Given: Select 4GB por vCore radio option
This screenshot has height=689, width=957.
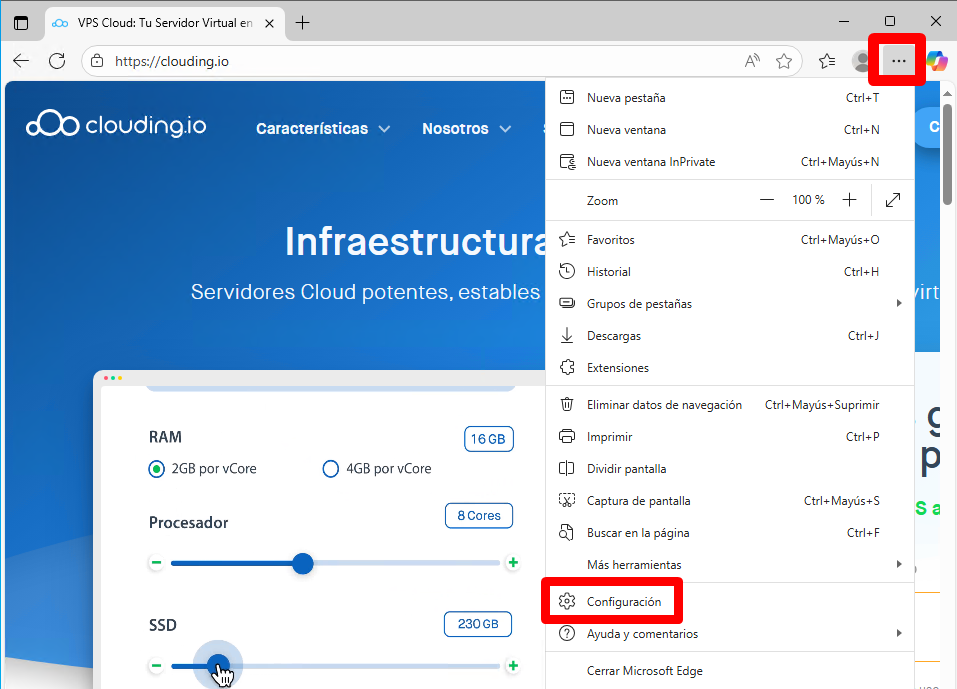Looking at the screenshot, I should (x=331, y=469).
